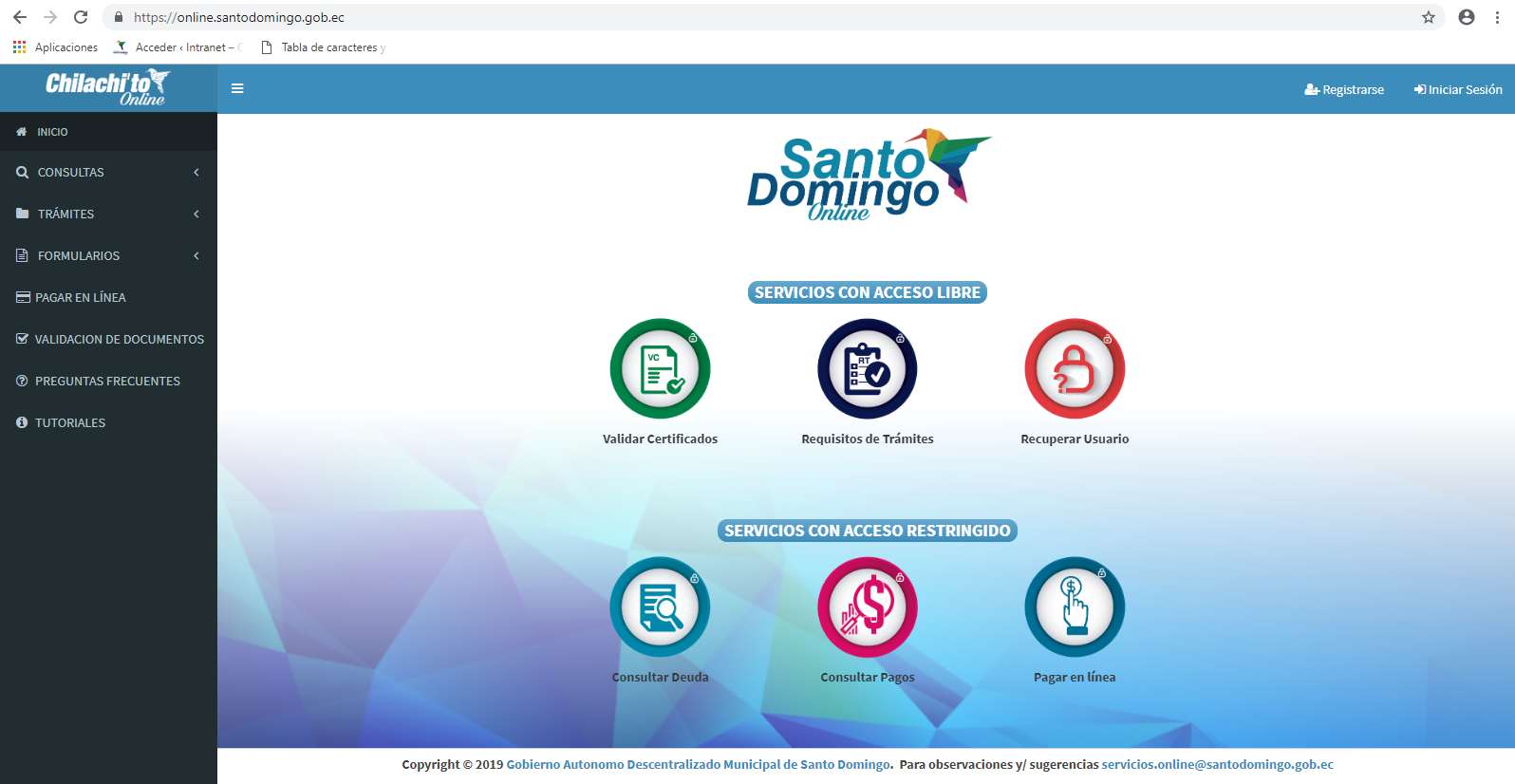The image size is (1515, 784).
Task: Click the Chilachi'to Online logo
Action: (x=107, y=88)
